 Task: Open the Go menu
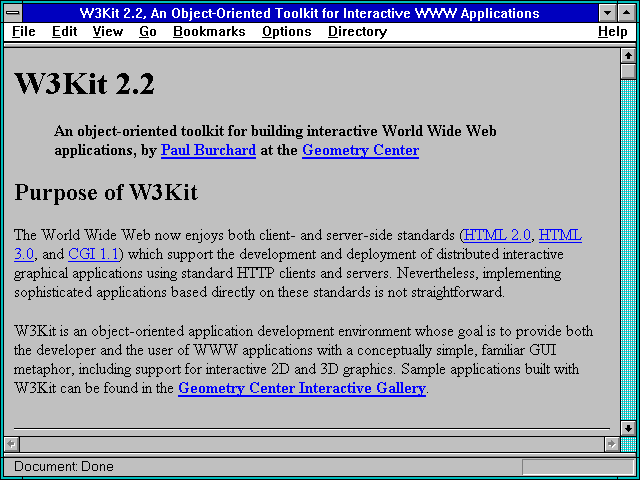pyautogui.click(x=148, y=32)
